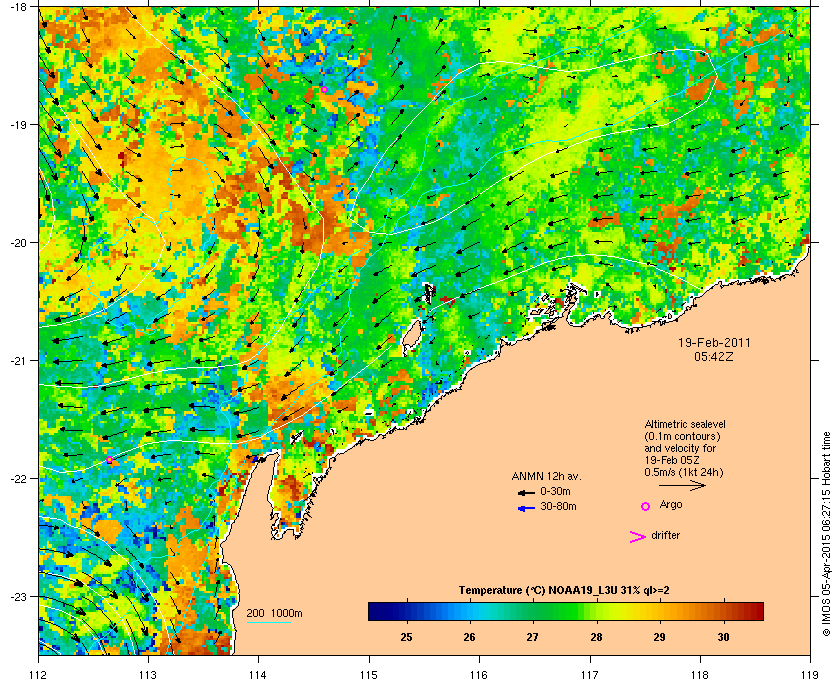Click the Argo float marker near latitude -21.8

pyautogui.click(x=109, y=460)
